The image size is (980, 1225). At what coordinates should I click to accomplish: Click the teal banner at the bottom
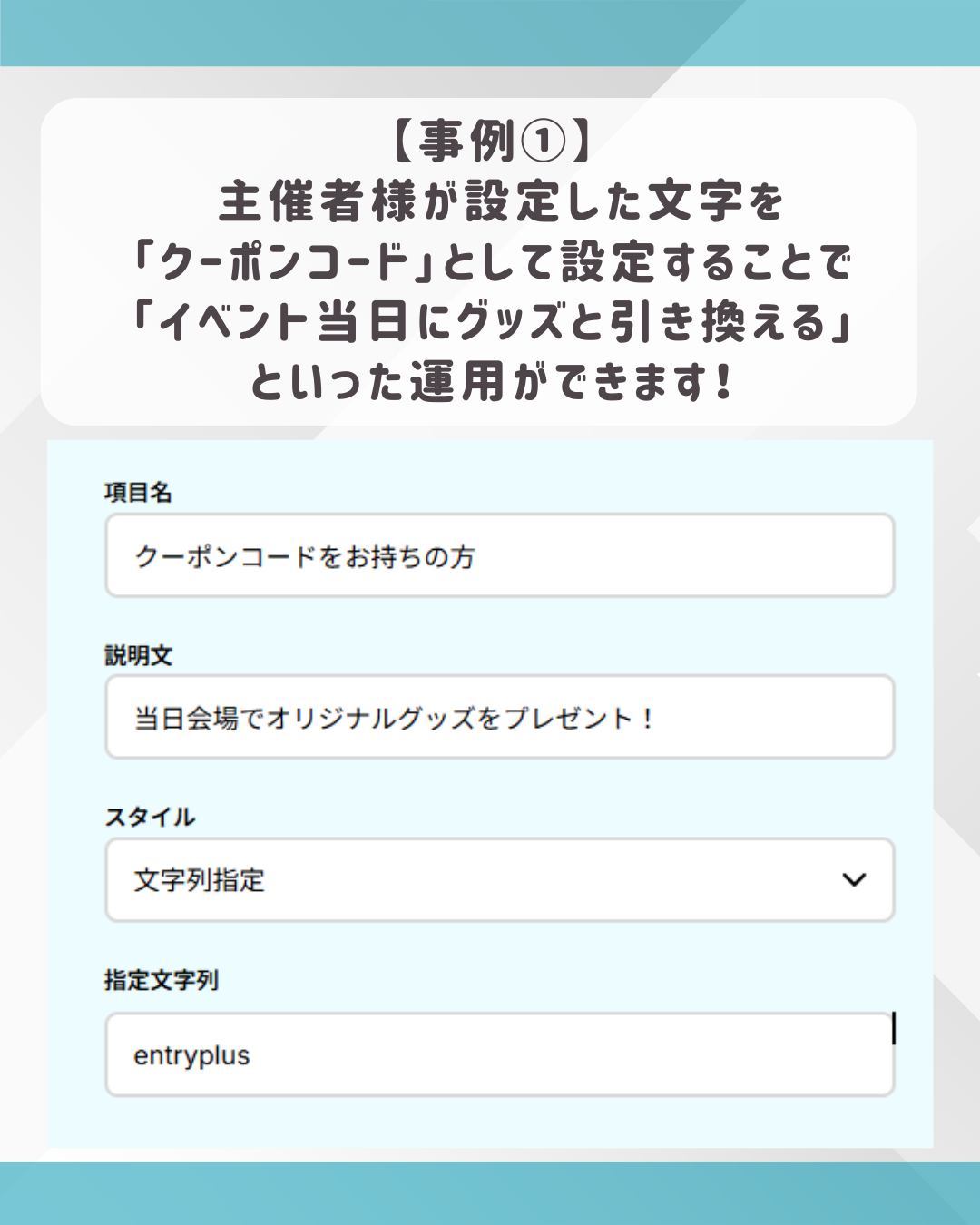click(490, 1193)
